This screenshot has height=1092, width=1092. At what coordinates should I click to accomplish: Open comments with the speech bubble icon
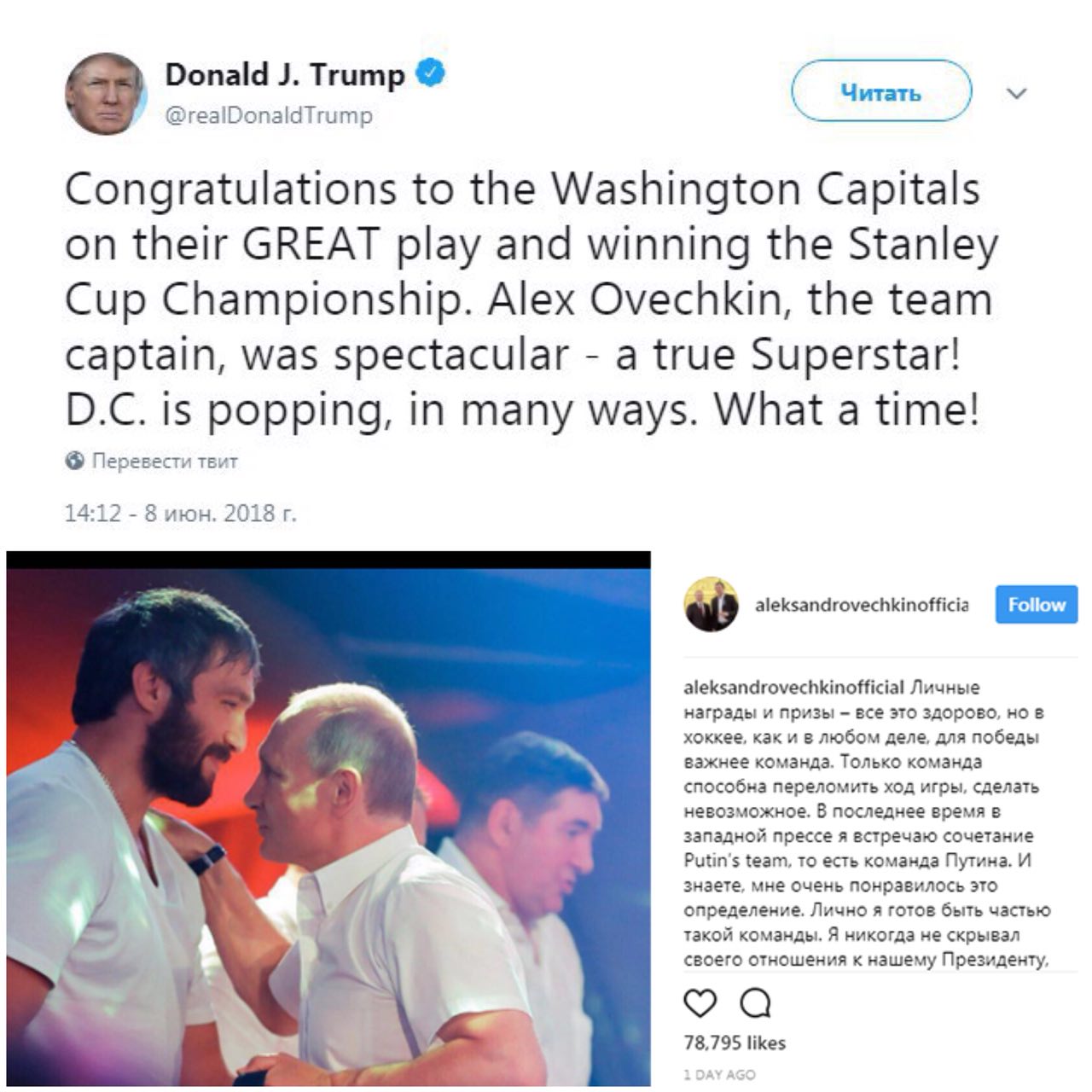(756, 1003)
